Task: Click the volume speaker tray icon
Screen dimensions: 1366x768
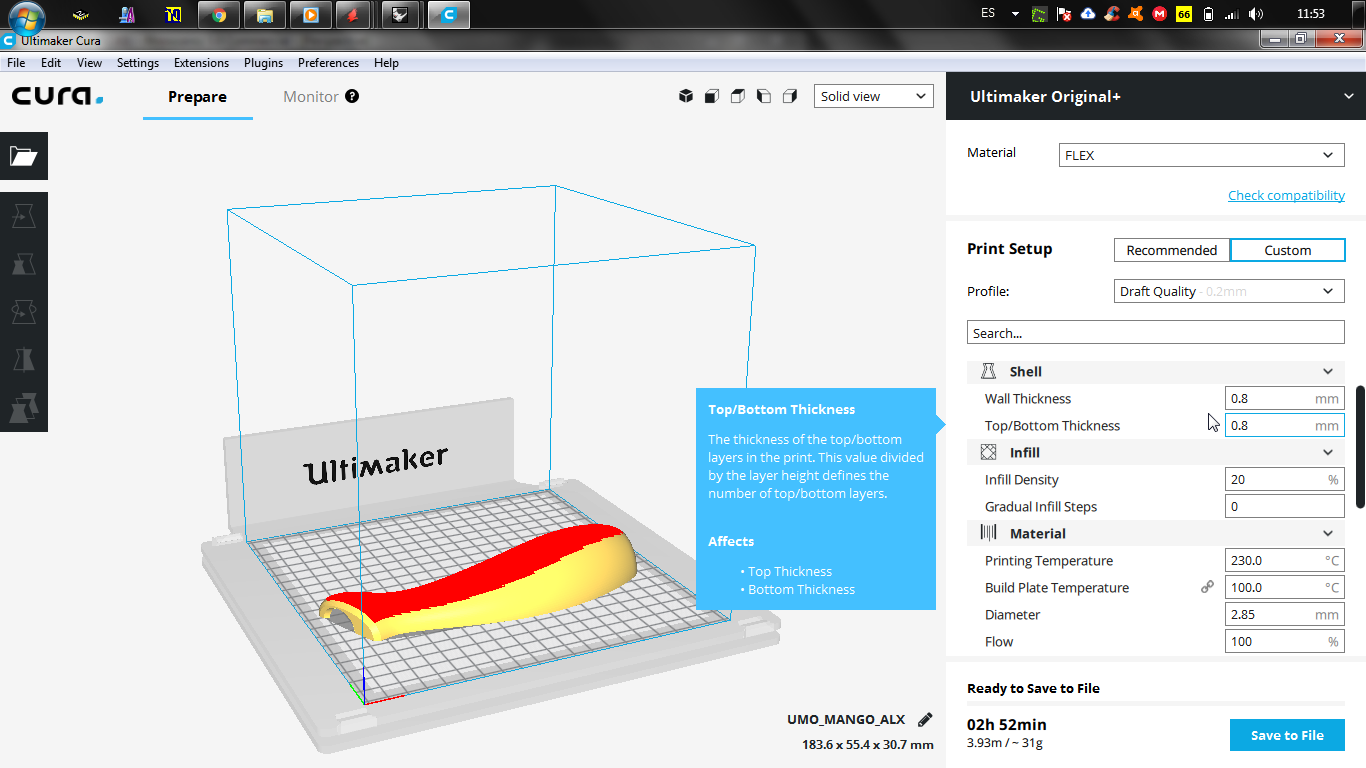Action: coord(1256,14)
